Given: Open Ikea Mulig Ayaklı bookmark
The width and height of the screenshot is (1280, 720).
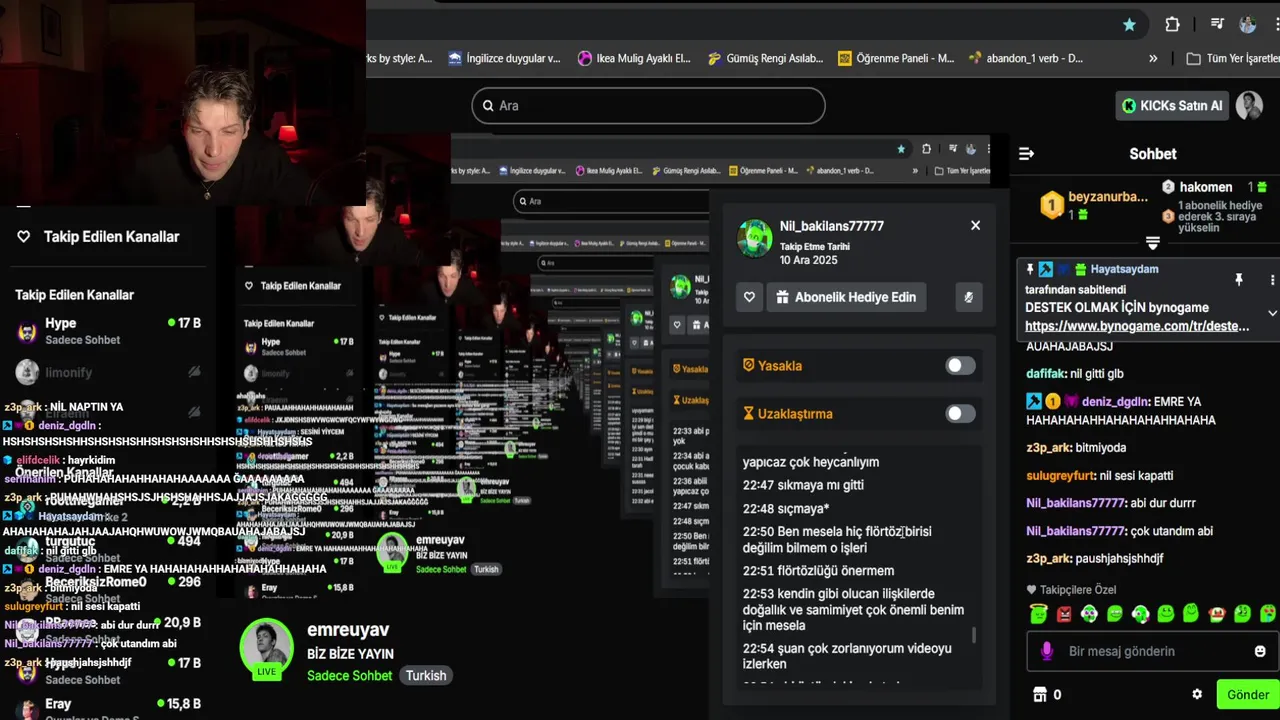Looking at the screenshot, I should (634, 58).
